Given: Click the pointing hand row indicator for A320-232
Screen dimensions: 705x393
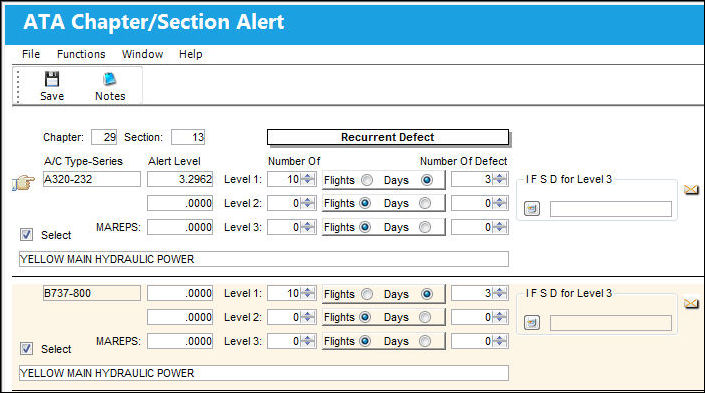Looking at the screenshot, I should pos(23,182).
